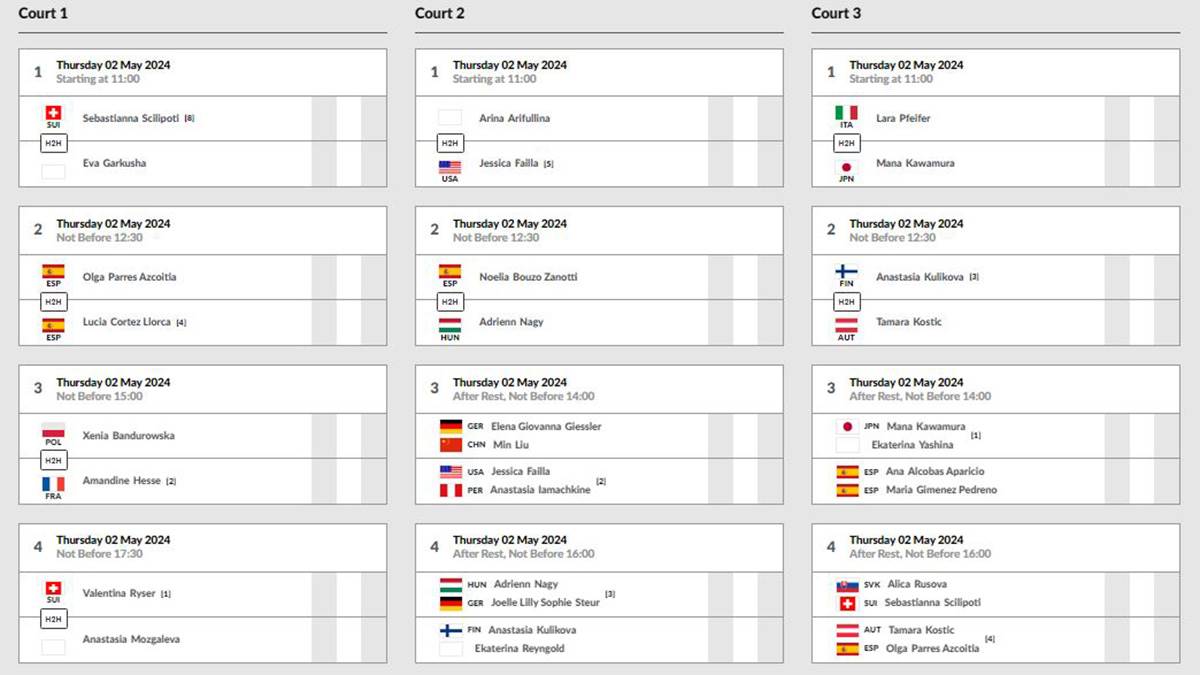Open player Valentina Ryser
The height and width of the screenshot is (675, 1200).
click(119, 593)
